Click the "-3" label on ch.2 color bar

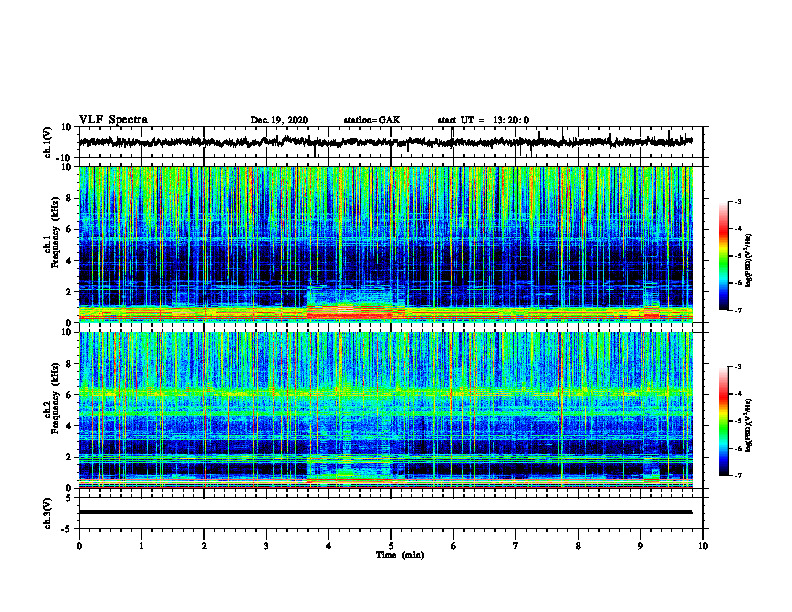pos(738,367)
